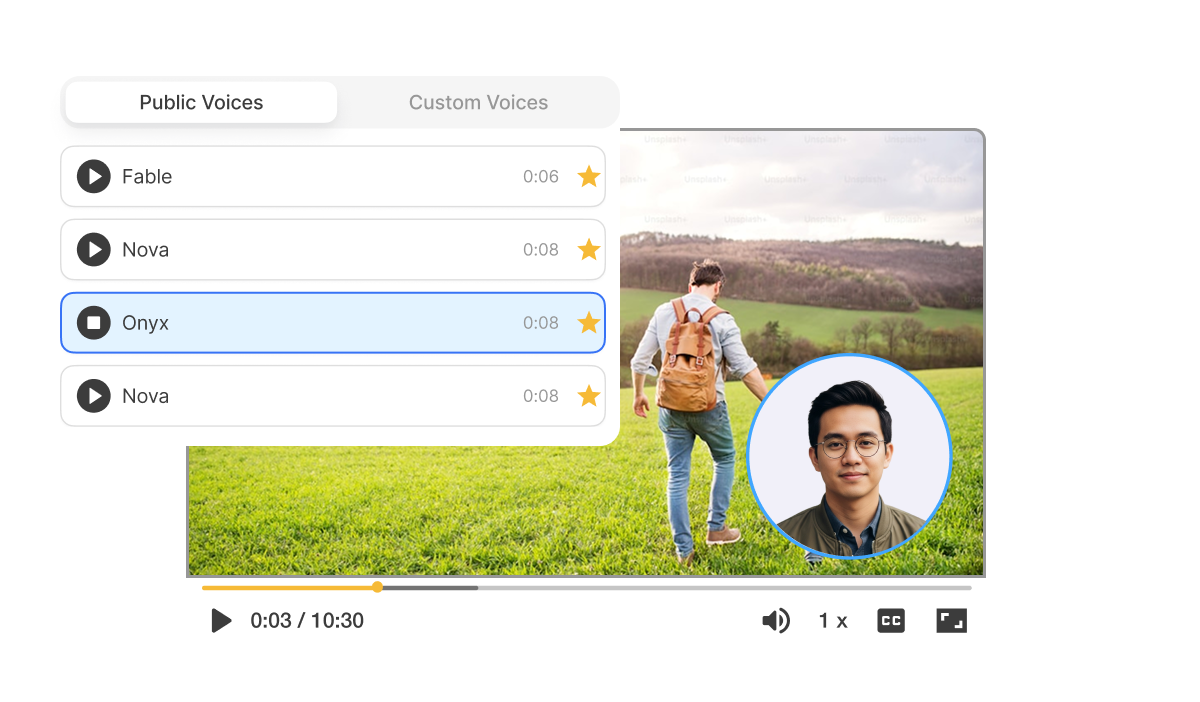
Task: Play the bottom Nova voice sample
Action: coord(93,395)
